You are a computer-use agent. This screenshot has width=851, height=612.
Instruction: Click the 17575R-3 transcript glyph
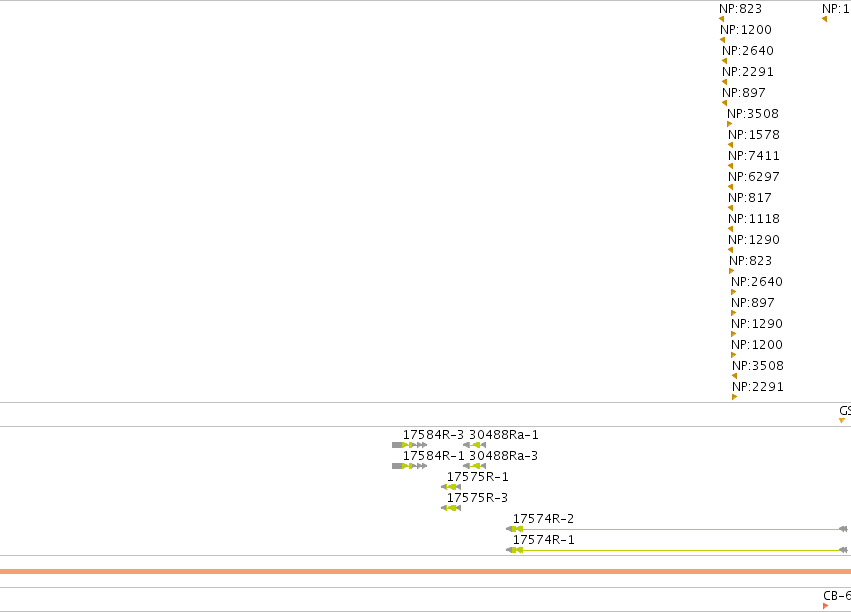tap(451, 508)
